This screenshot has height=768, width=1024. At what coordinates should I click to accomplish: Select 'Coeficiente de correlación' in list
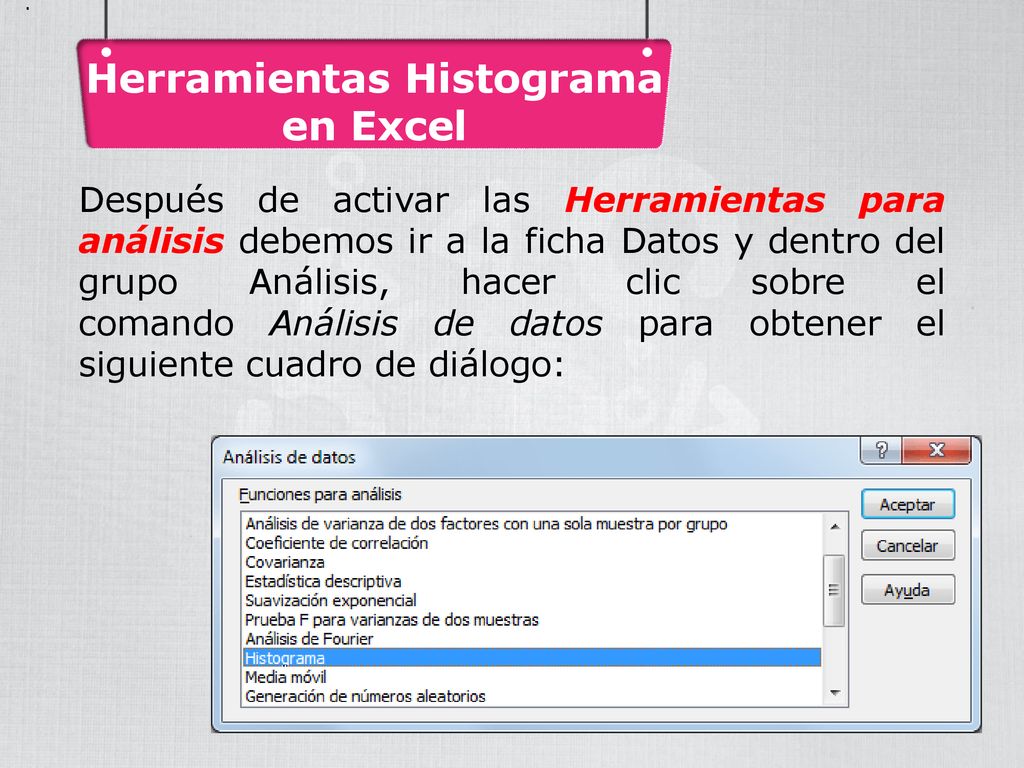[532, 543]
